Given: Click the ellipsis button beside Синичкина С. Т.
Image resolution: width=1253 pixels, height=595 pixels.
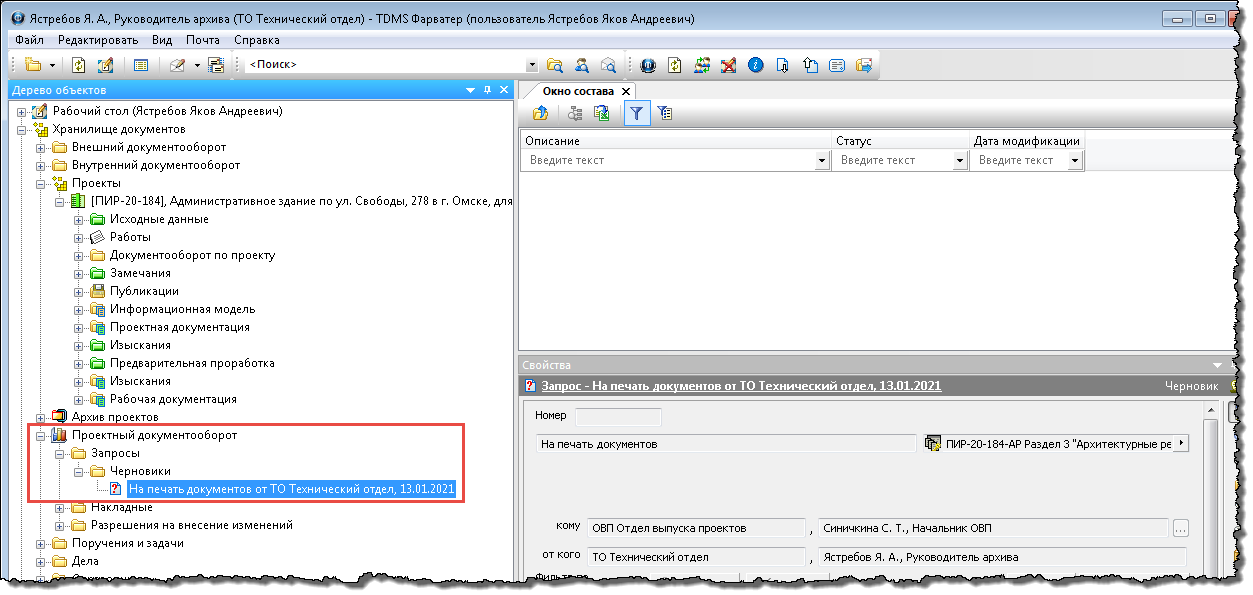Looking at the screenshot, I should tap(1180, 528).
